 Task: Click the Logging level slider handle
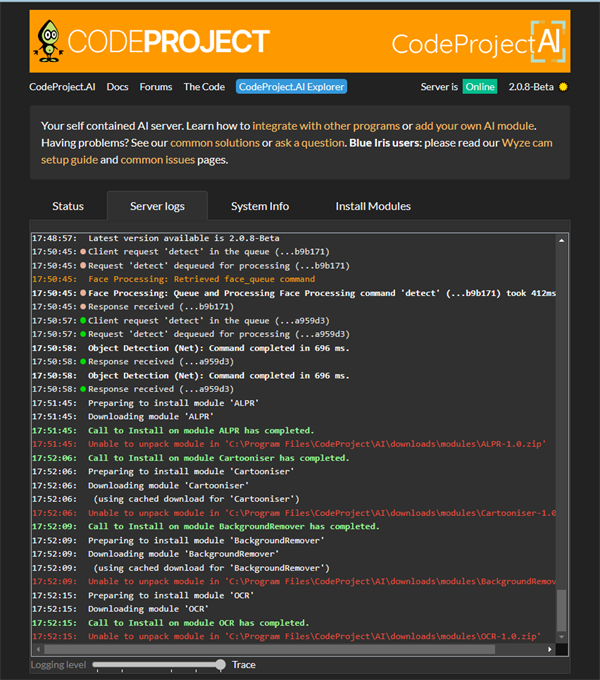[x=220, y=664]
